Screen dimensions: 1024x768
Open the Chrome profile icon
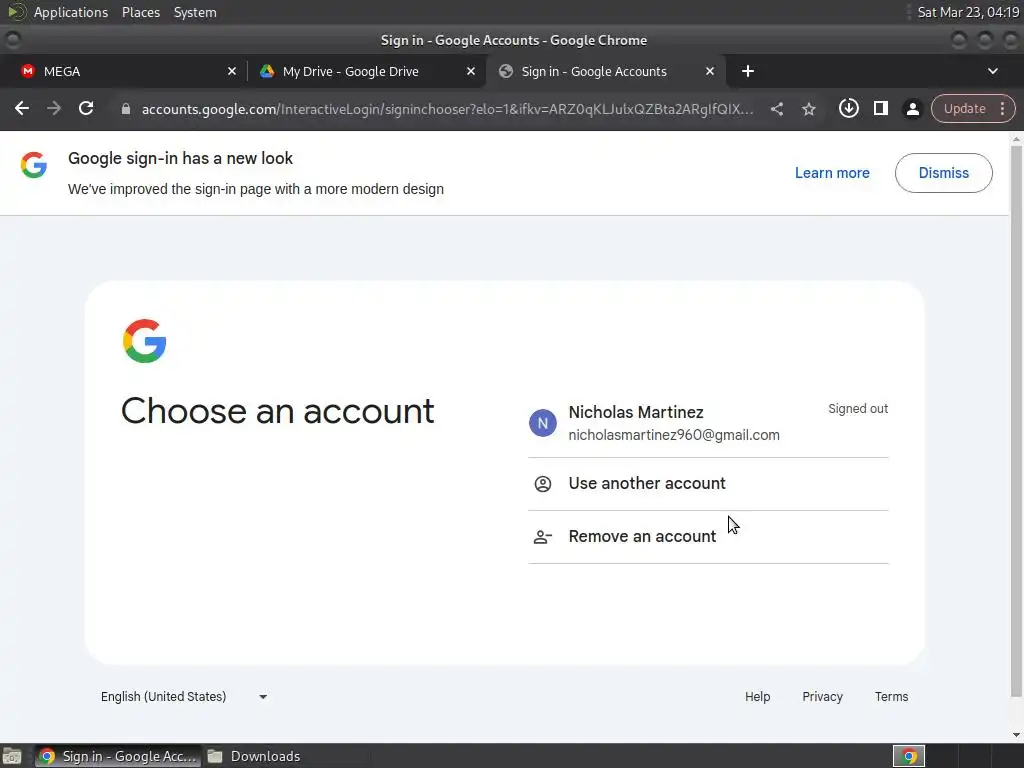(x=912, y=109)
